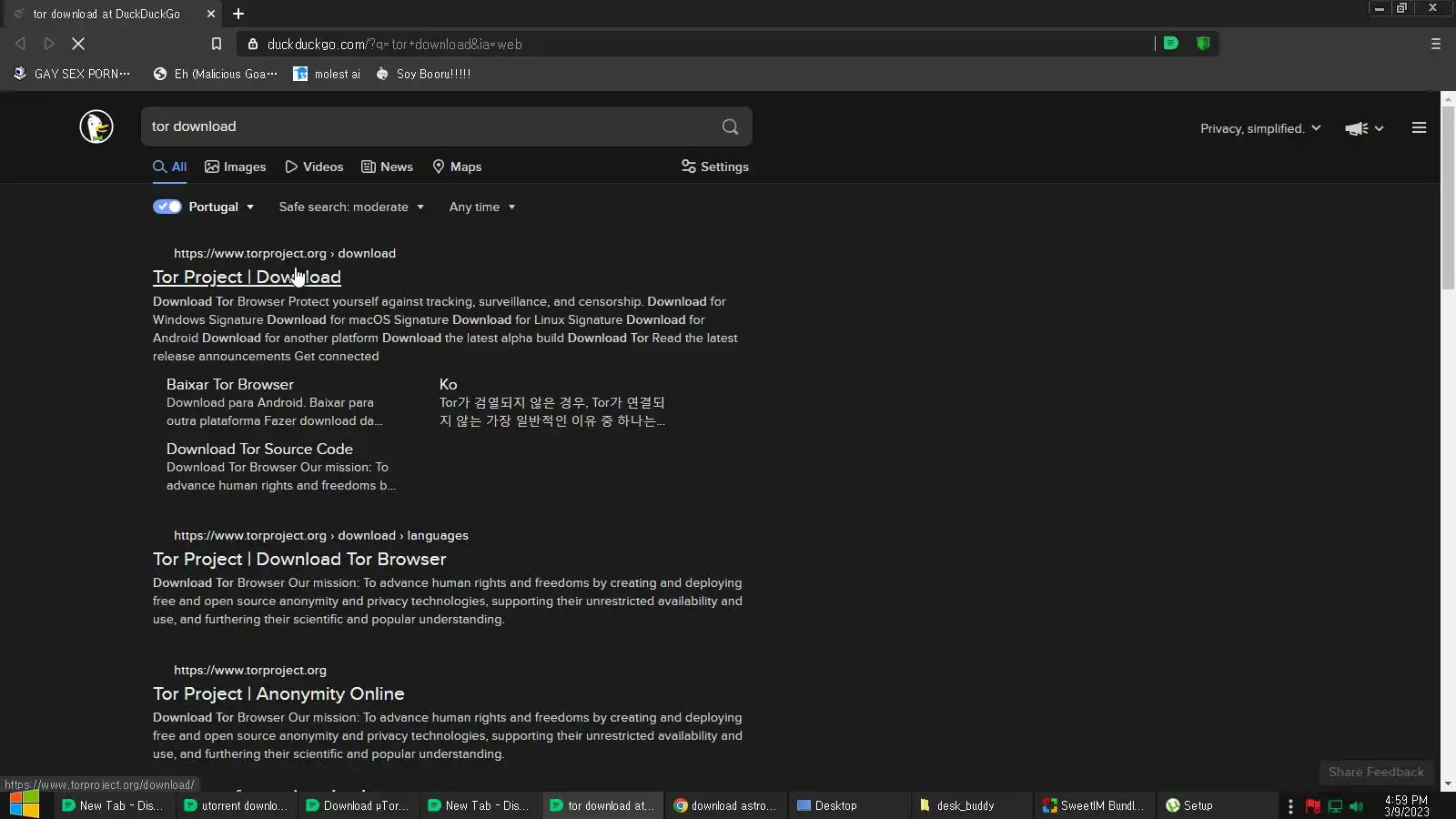1456x819 pixels.
Task: Open the 'Download Tor Source Code' sitelink
Action: pos(259,450)
